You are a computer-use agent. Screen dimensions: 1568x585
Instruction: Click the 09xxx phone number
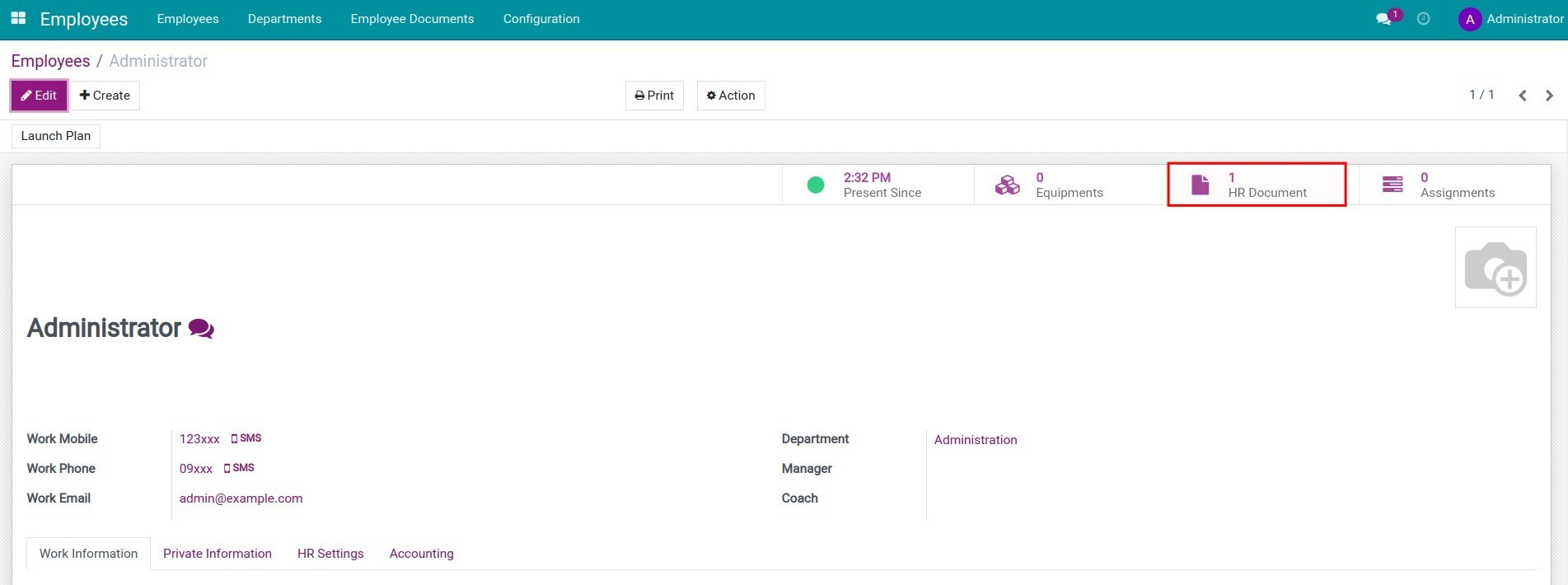pyautogui.click(x=196, y=469)
